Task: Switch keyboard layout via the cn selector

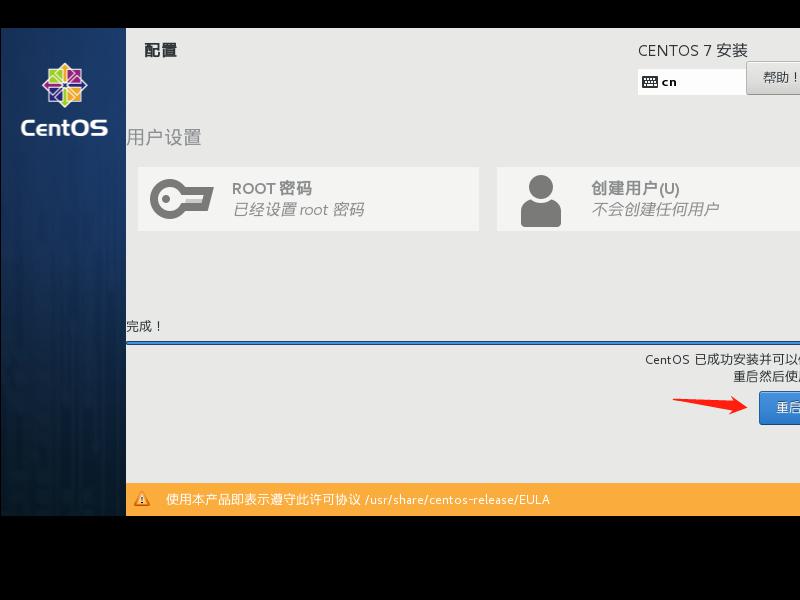Action: click(x=690, y=81)
